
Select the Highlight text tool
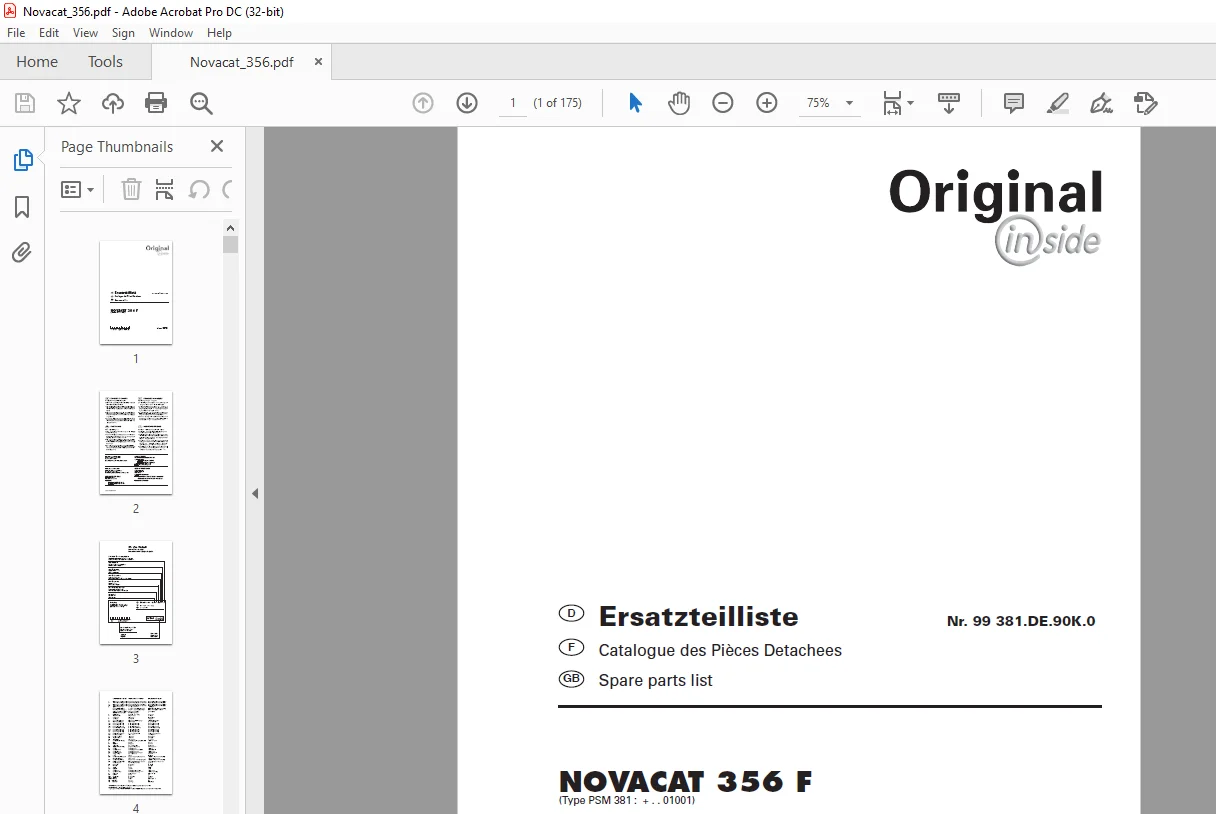(x=1058, y=103)
